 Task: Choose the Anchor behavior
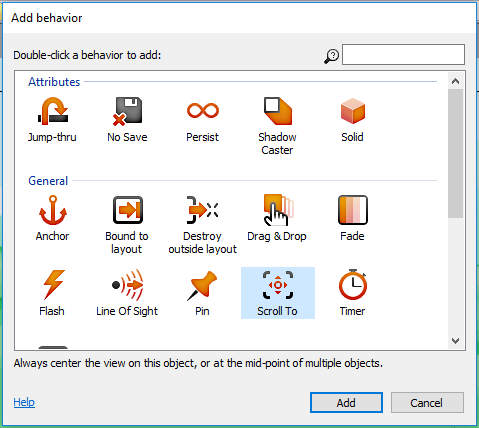click(52, 219)
